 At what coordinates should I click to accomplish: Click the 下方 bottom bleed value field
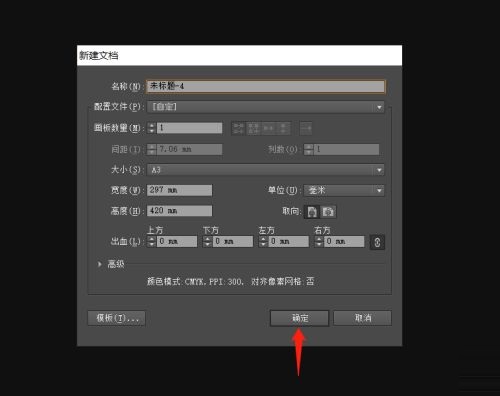click(233, 242)
